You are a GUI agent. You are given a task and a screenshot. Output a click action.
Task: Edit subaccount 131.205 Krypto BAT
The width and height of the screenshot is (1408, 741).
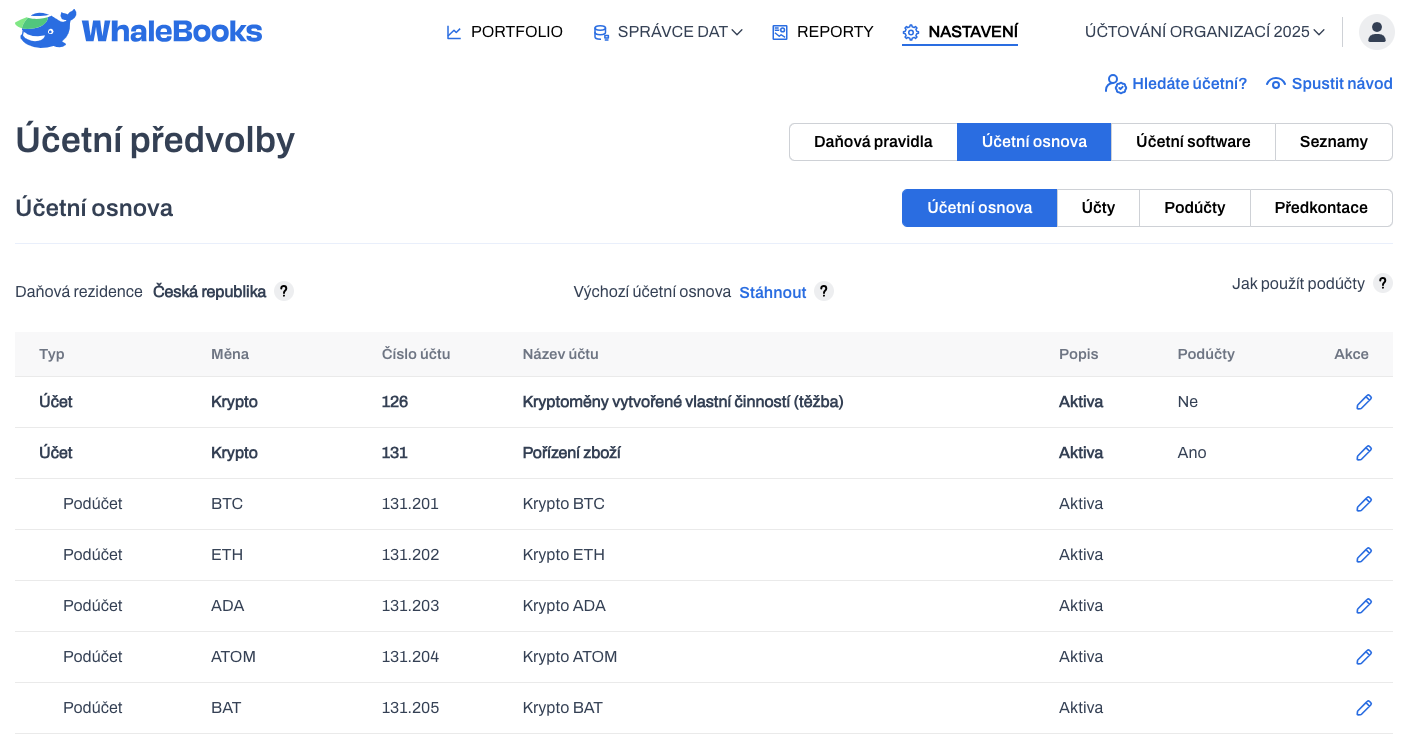pyautogui.click(x=1363, y=708)
